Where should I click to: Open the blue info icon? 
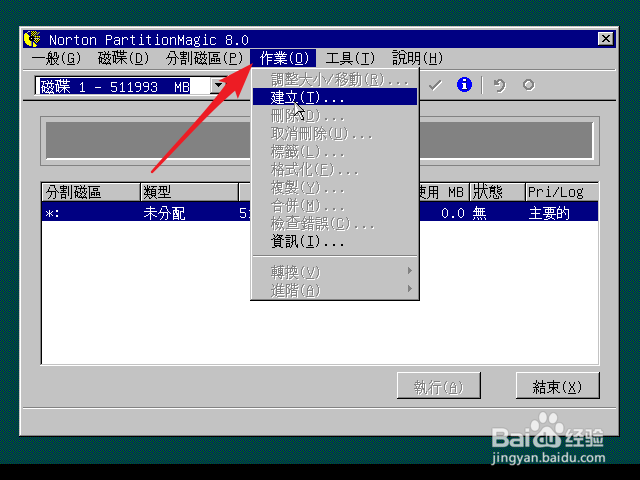tap(464, 85)
